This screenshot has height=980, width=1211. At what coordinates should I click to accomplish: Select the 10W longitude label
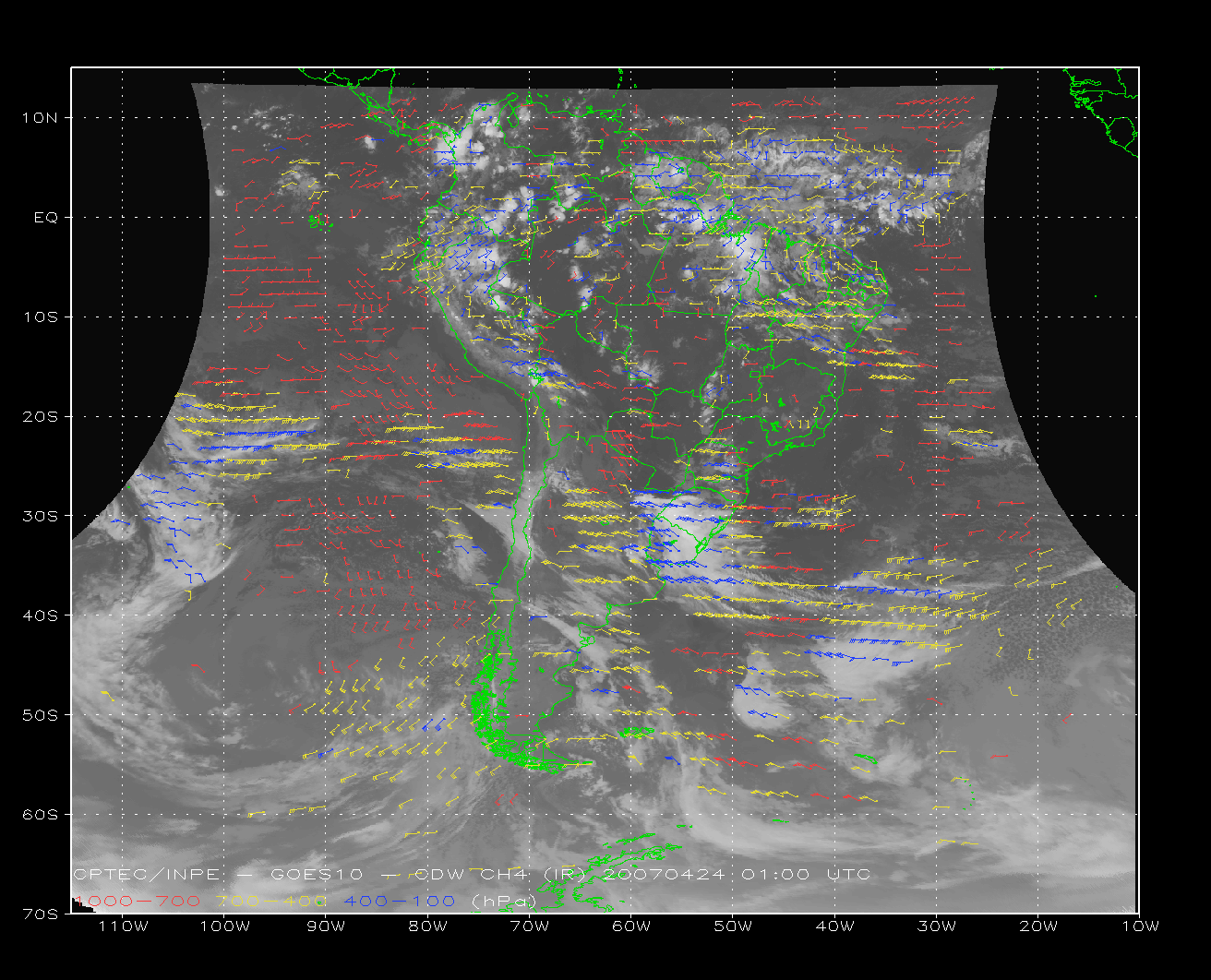[1140, 926]
